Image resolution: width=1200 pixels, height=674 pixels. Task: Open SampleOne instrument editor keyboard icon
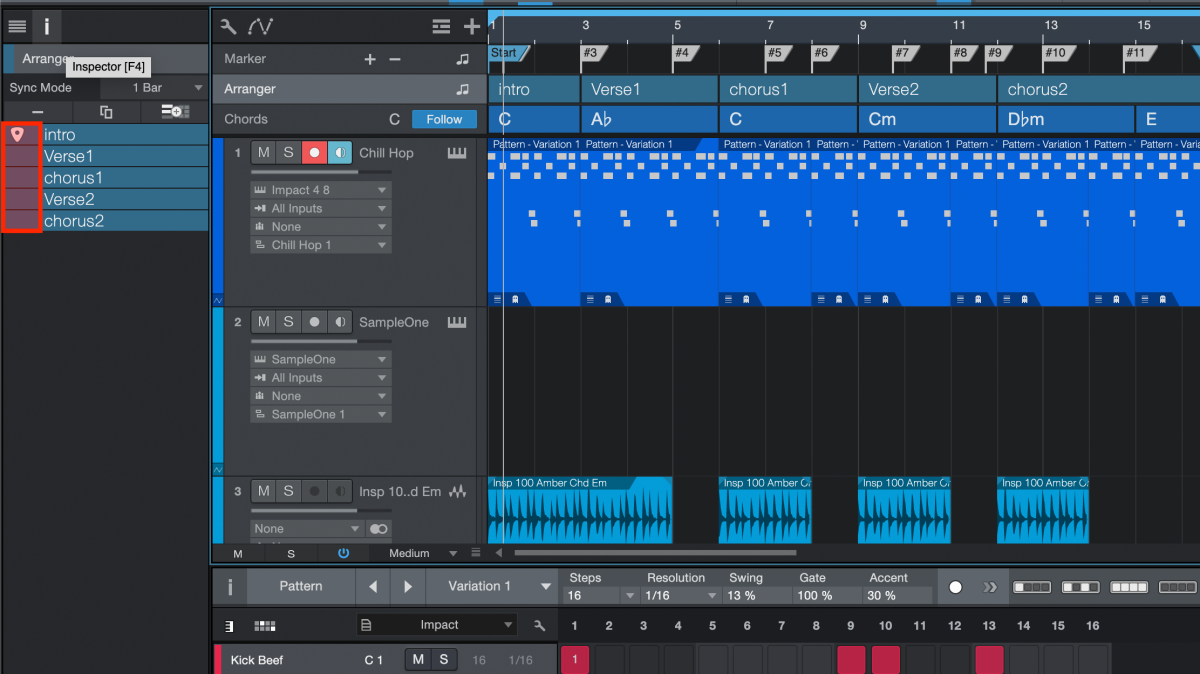tap(457, 322)
